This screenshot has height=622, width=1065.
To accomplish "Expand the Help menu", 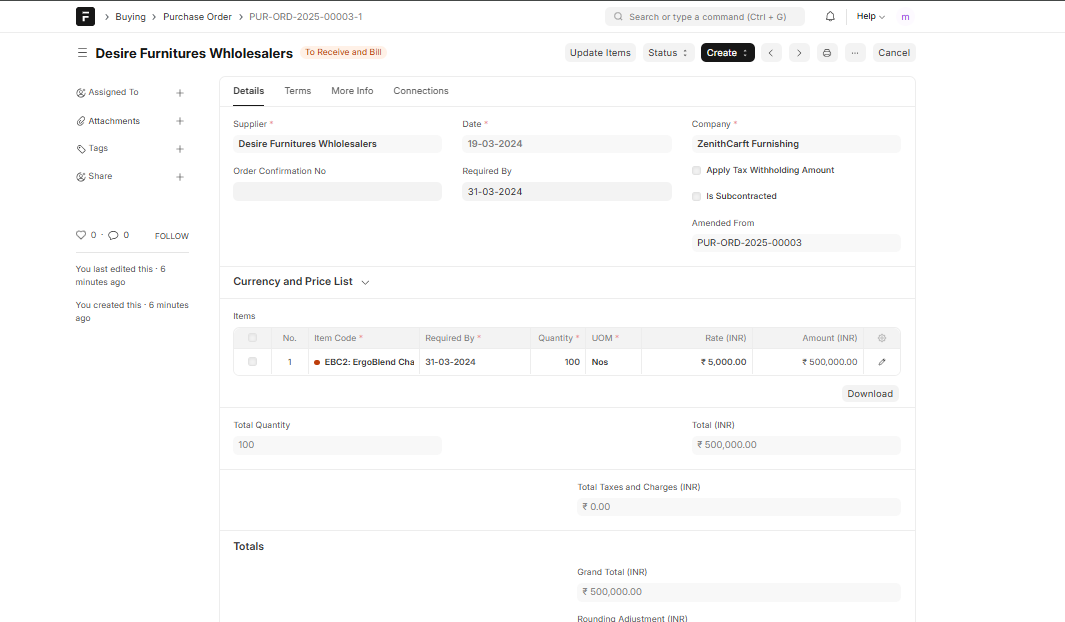I will pos(870,16).
